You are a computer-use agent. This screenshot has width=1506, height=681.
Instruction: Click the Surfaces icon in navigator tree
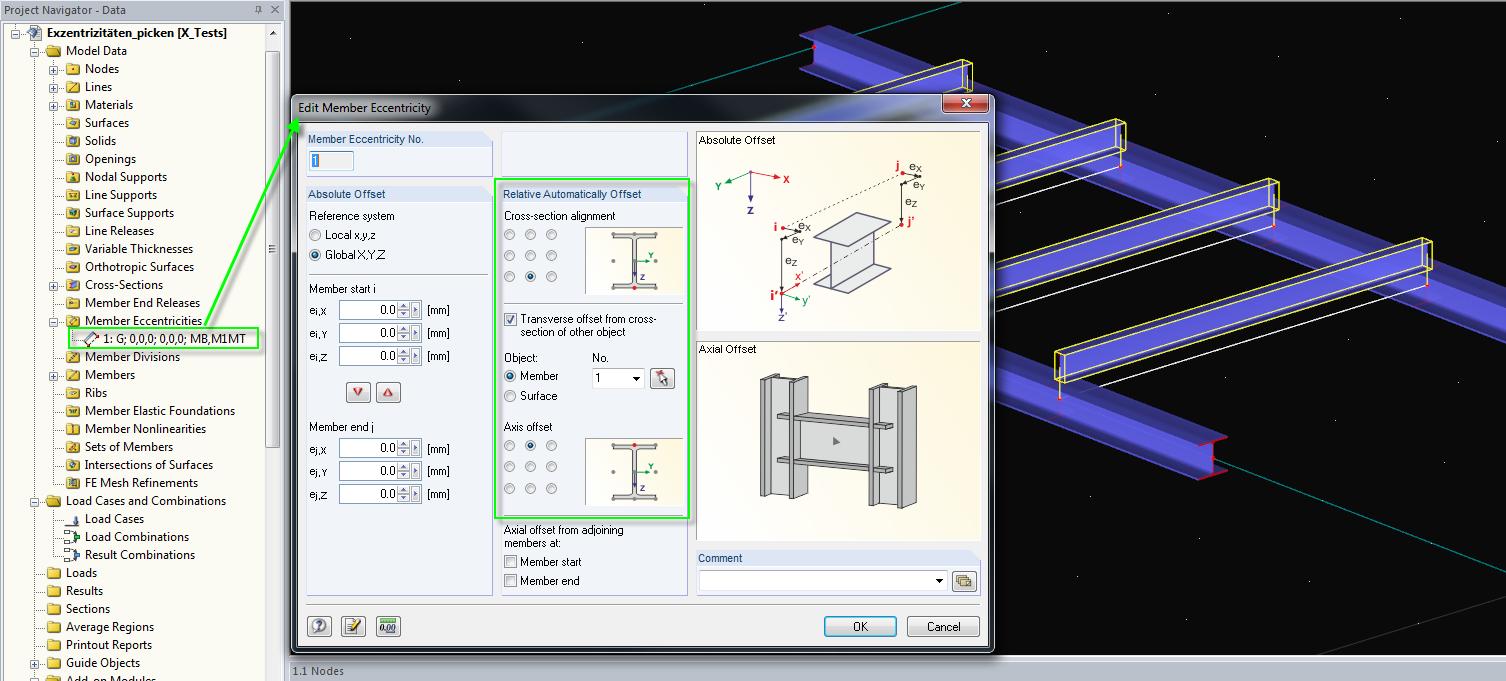tap(74, 123)
